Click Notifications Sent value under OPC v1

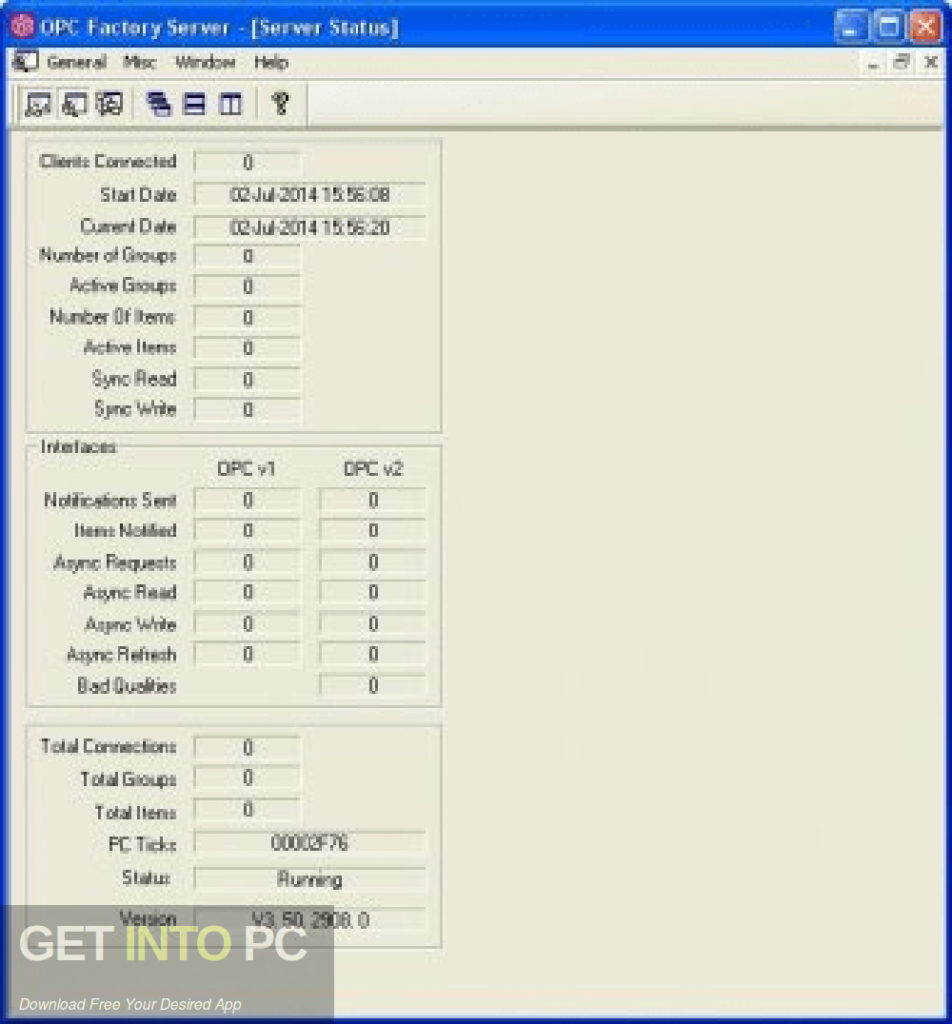(x=247, y=500)
